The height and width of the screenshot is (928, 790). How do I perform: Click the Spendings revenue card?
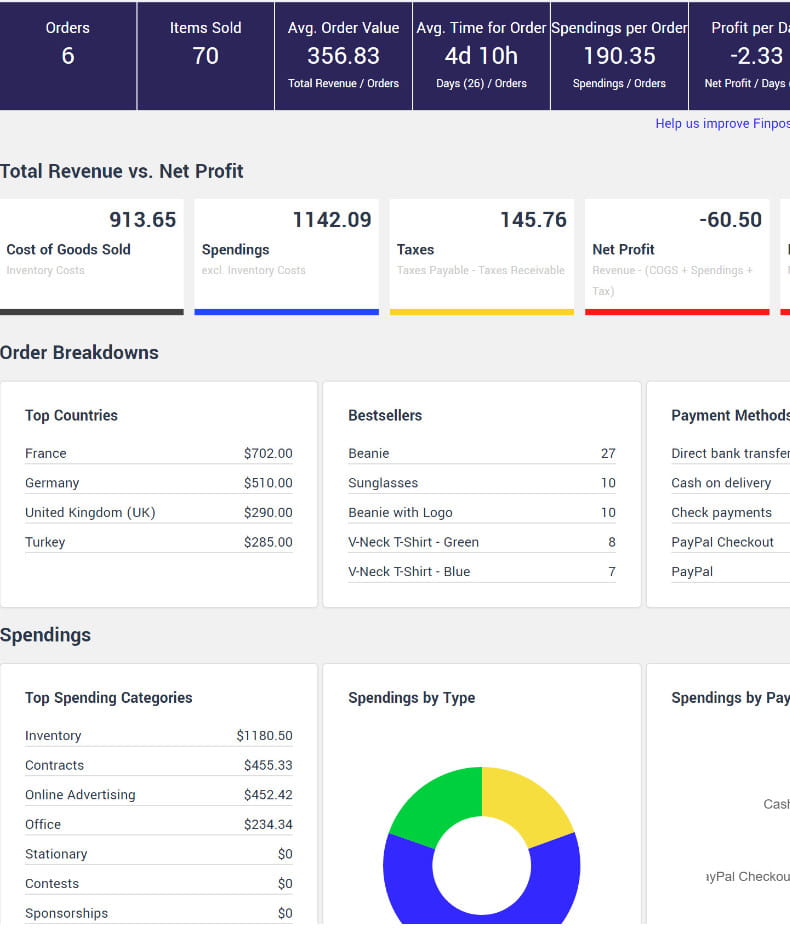pos(286,256)
